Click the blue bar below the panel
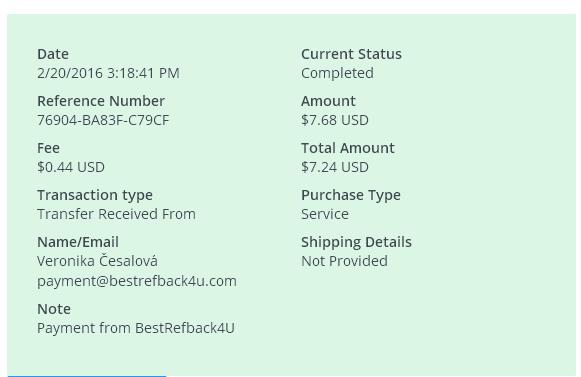This screenshot has height=377, width=581. pyautogui.click(x=87, y=376)
